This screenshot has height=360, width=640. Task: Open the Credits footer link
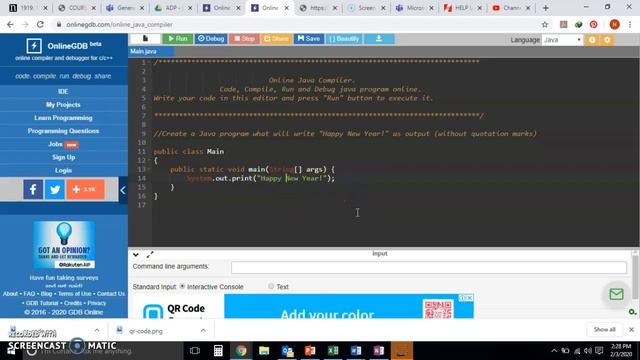(x=73, y=303)
